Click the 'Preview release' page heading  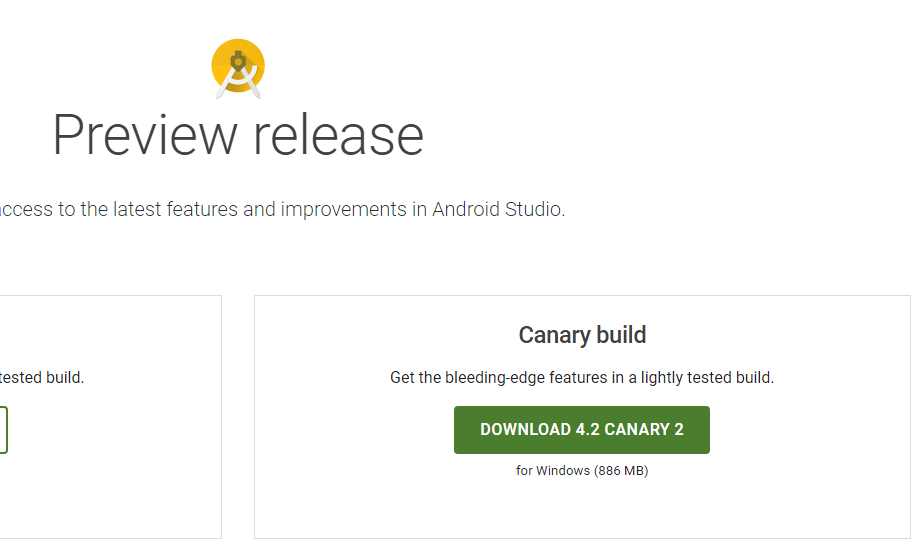238,136
